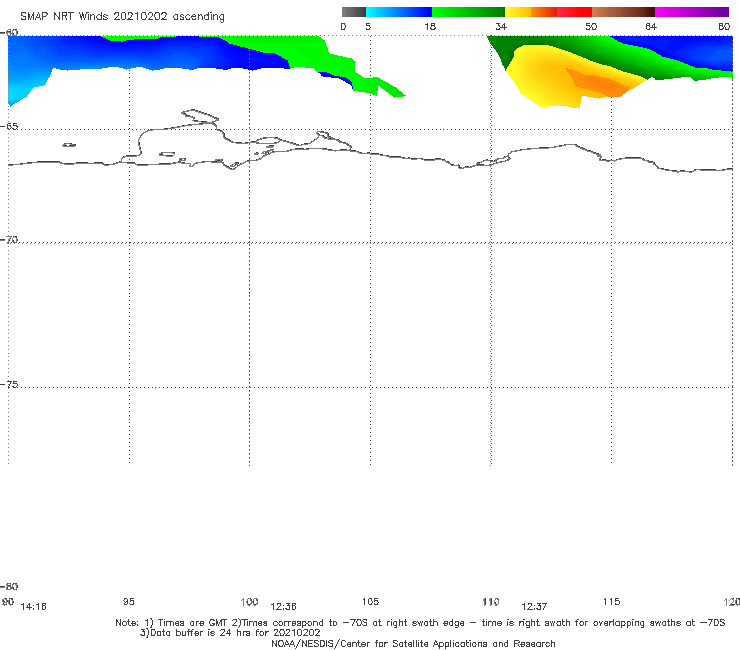Click the 110 longitude axis label
The width and height of the screenshot is (740, 650).
491,602
